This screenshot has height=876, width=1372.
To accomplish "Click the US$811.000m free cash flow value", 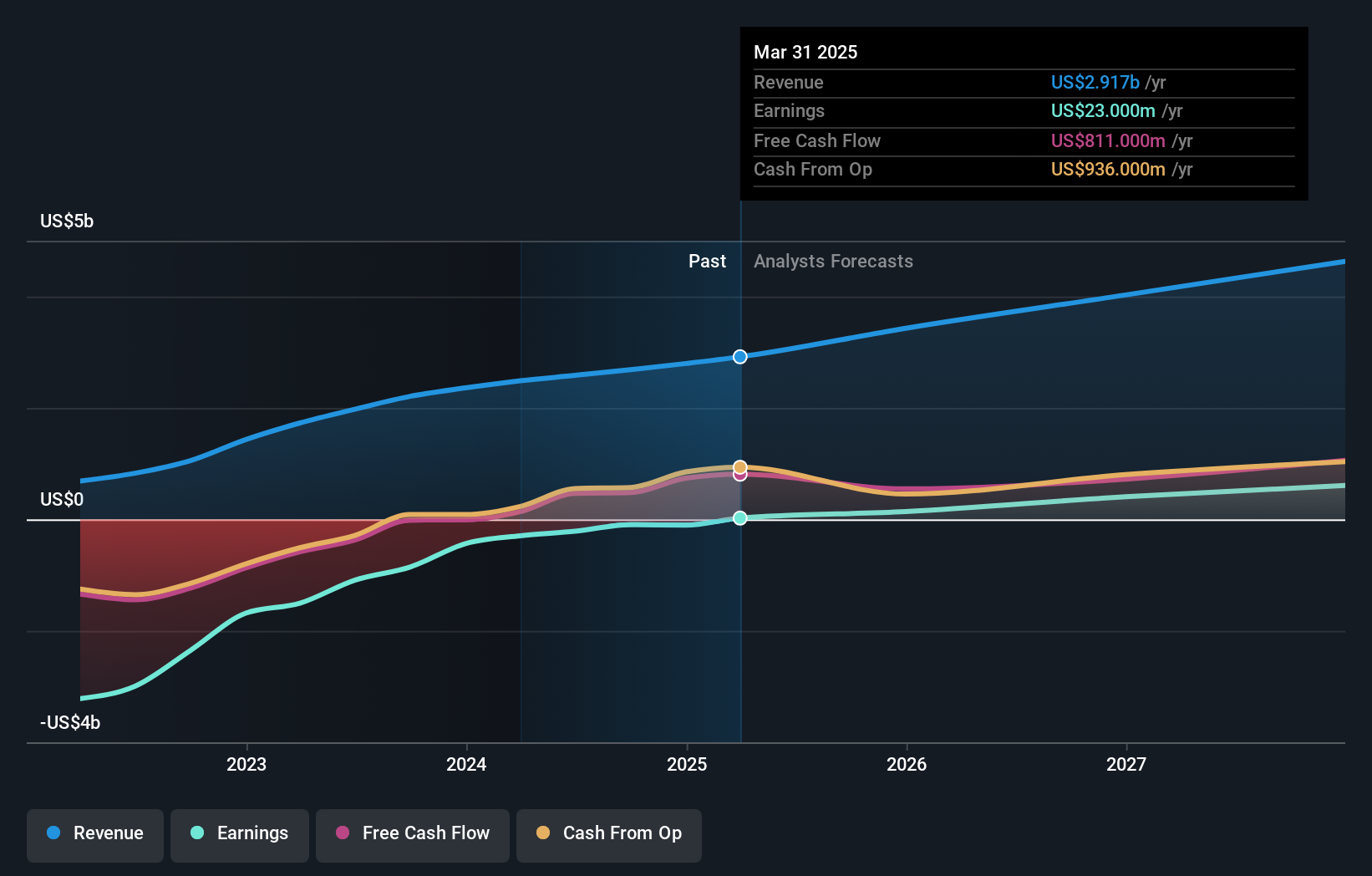I will click(1108, 140).
